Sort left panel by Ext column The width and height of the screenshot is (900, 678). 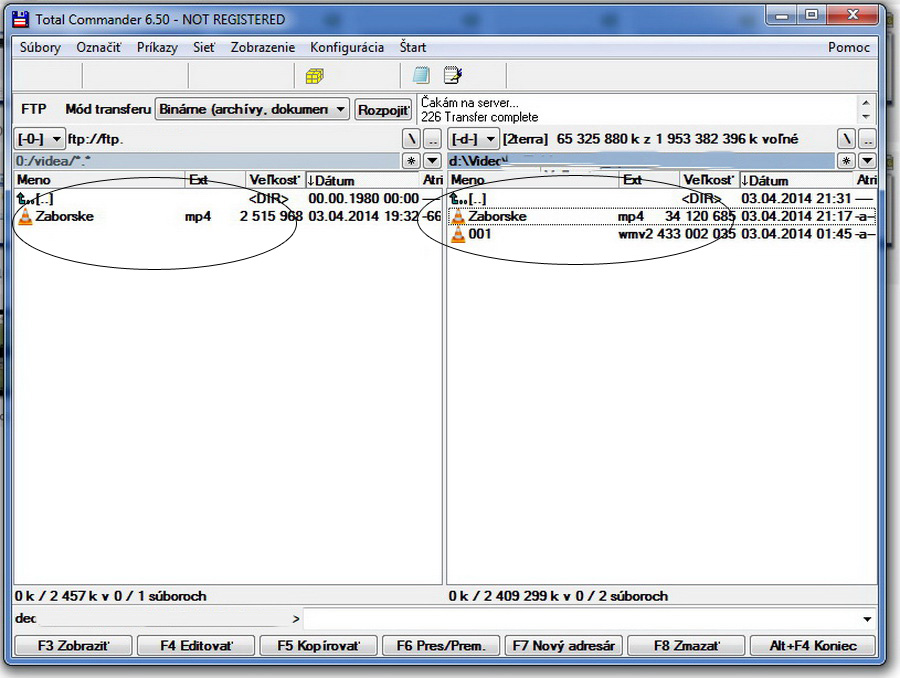[x=215, y=180]
